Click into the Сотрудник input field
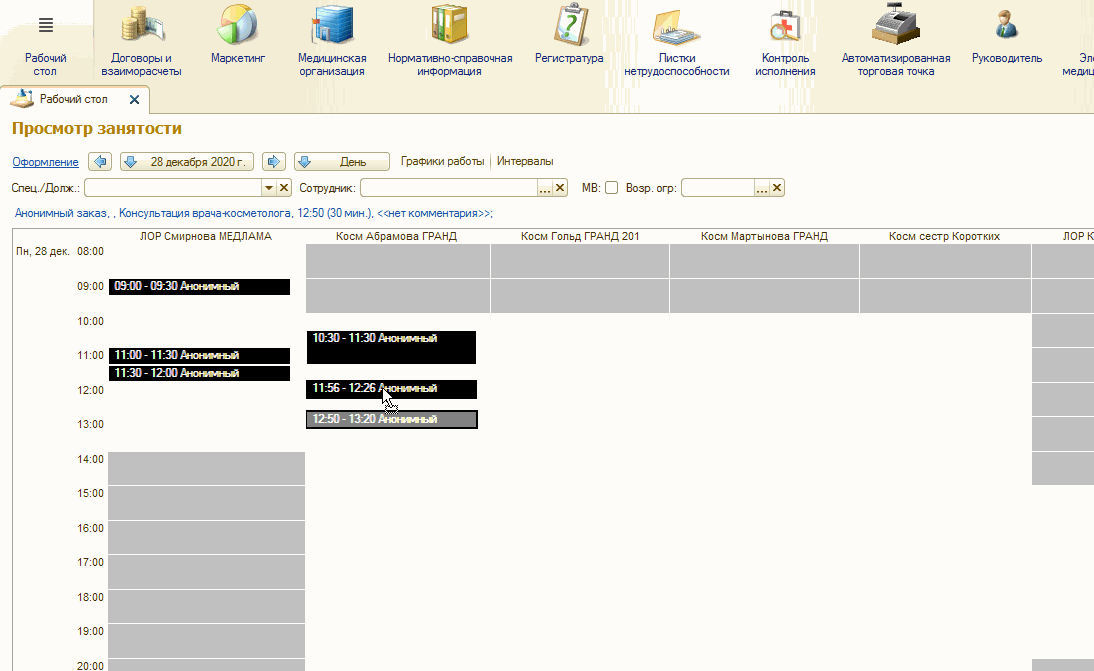1094x671 pixels. point(448,188)
